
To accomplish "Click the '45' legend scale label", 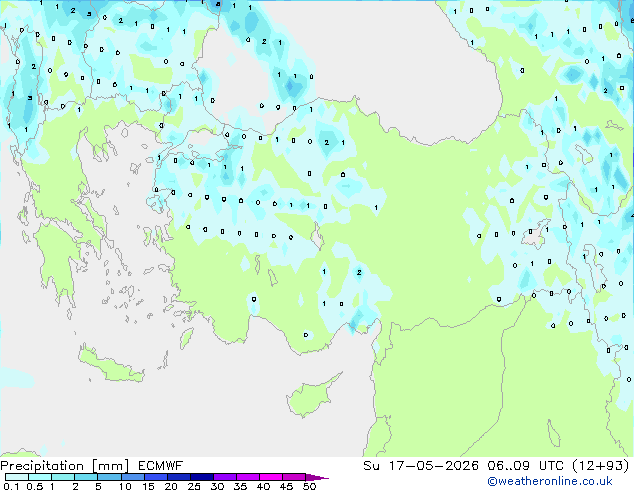I will (286, 486).
